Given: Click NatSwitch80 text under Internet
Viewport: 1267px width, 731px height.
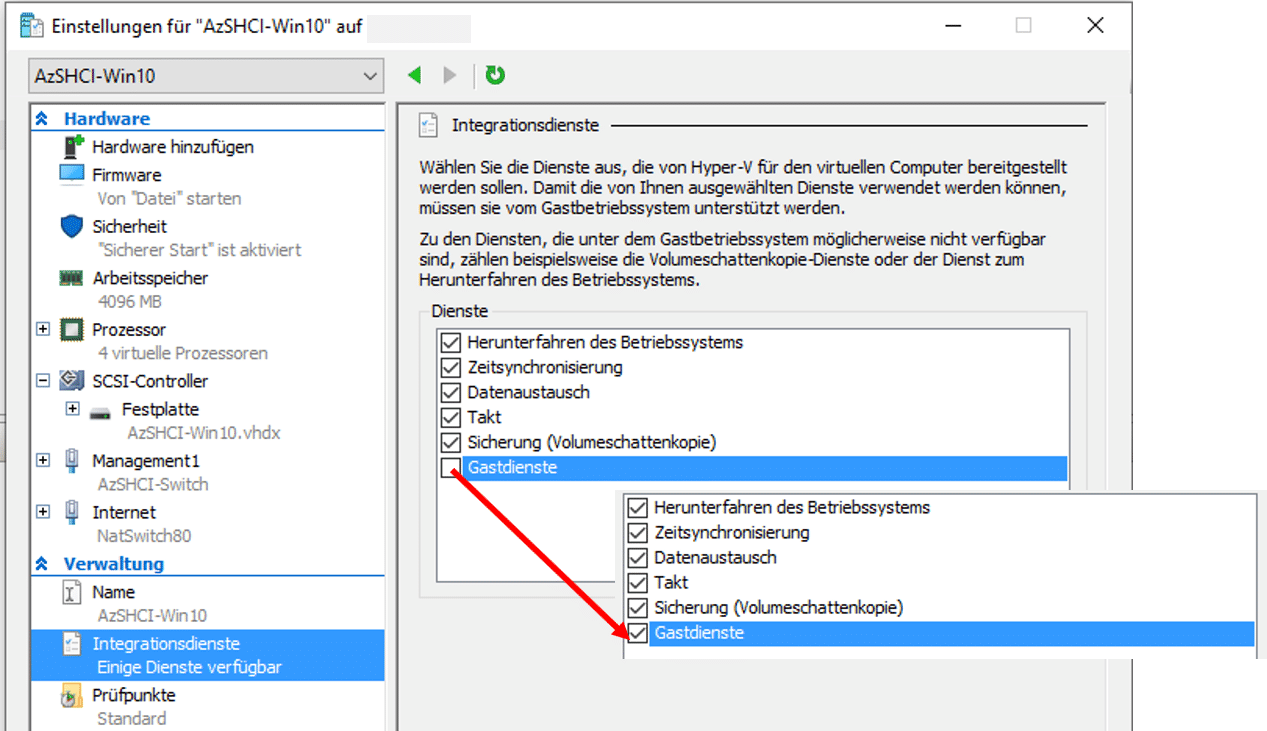Looking at the screenshot, I should point(144,536).
